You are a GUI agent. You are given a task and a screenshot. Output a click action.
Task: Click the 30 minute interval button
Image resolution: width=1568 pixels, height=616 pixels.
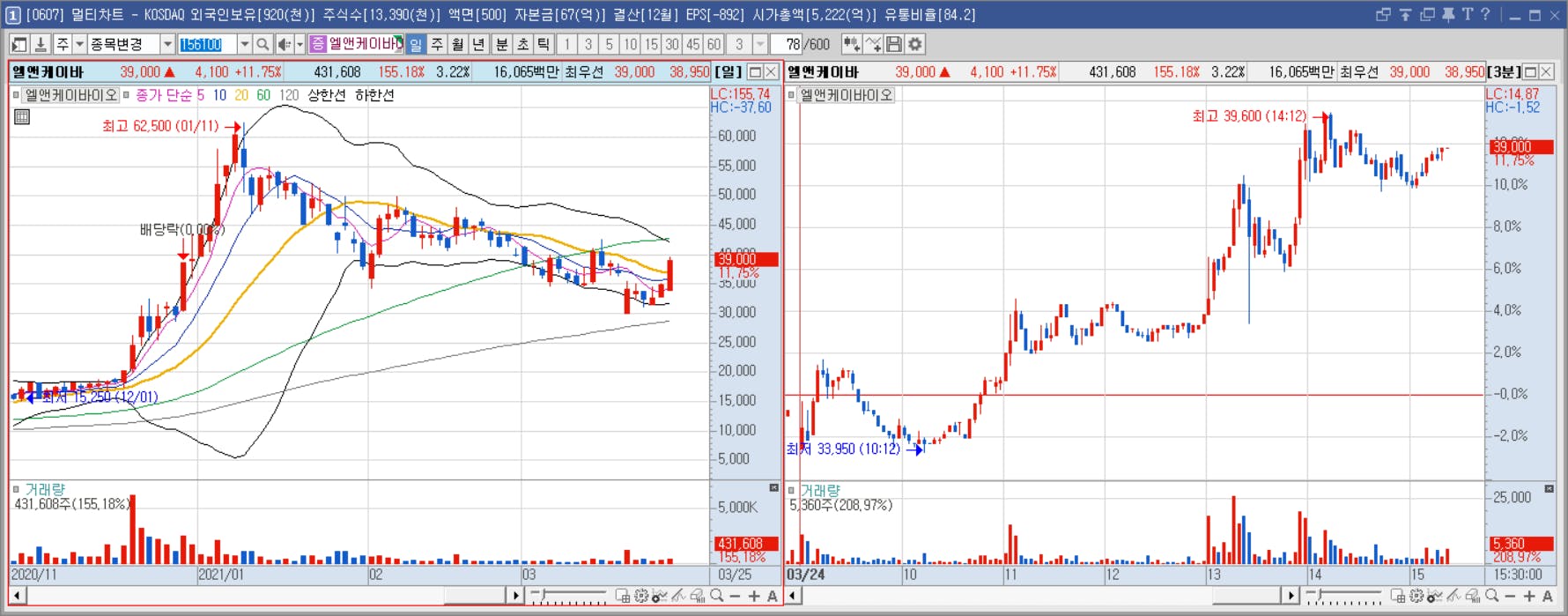click(x=672, y=44)
